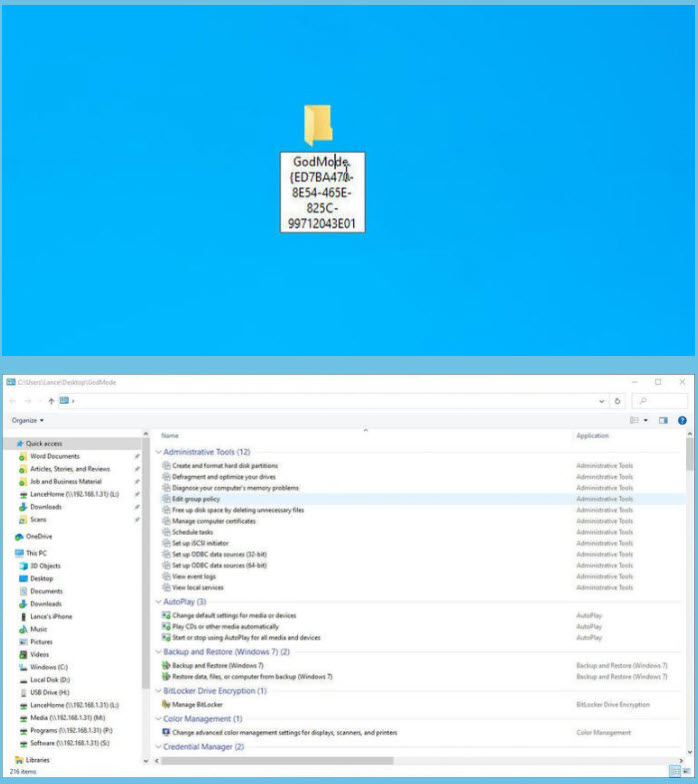Image resolution: width=698 pixels, height=784 pixels.
Task: Collapse the Color Management group
Action: coord(158,719)
